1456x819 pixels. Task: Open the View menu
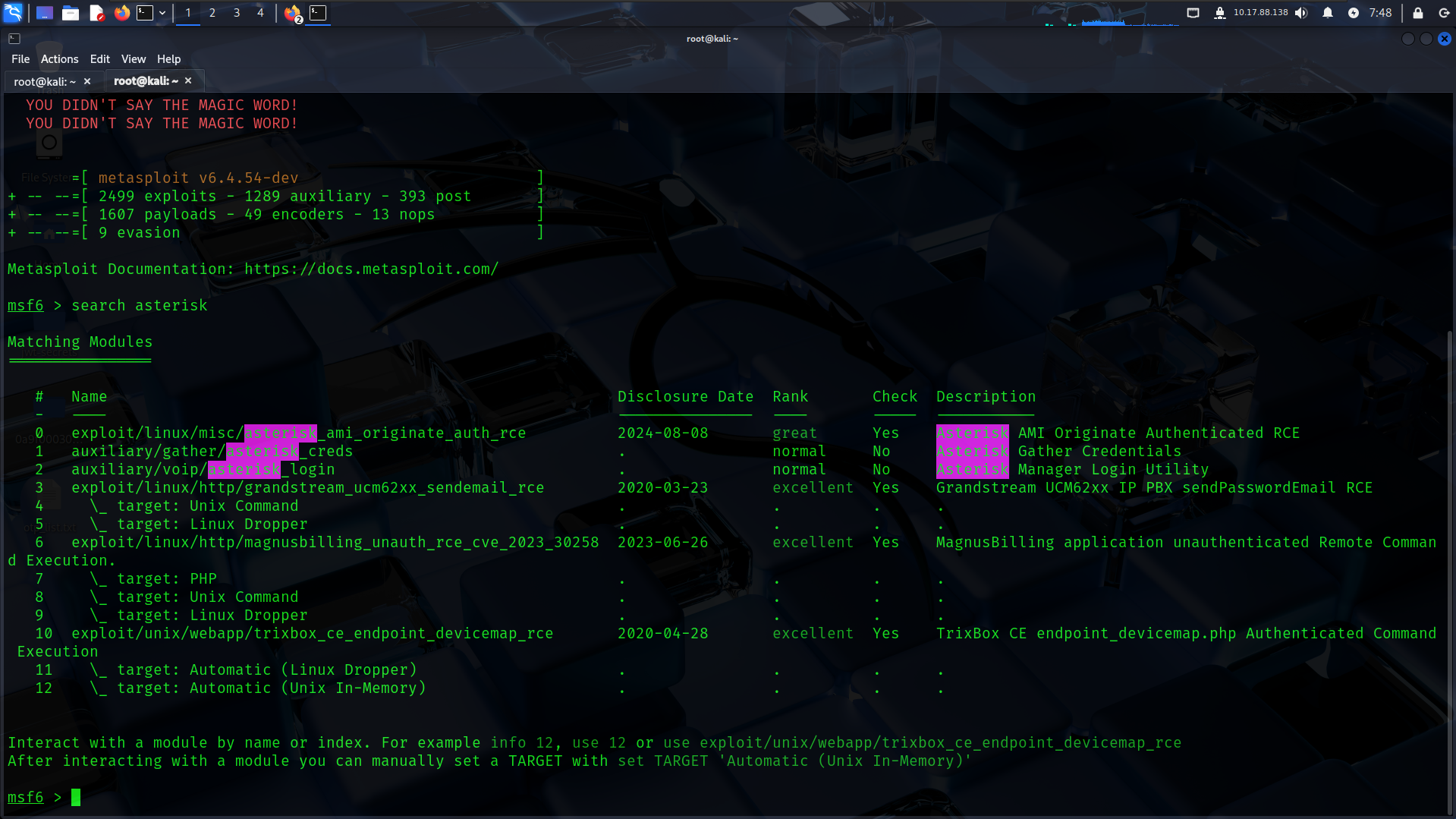click(x=134, y=59)
